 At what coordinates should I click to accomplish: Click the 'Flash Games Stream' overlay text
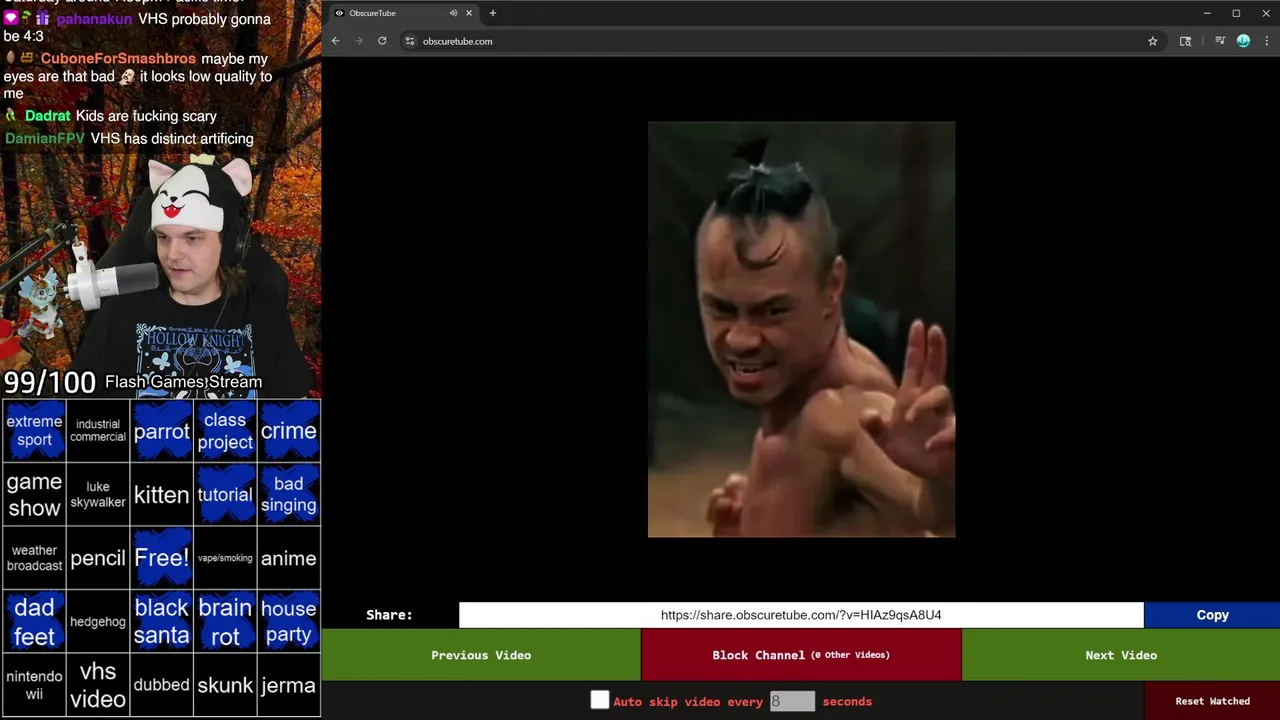(183, 382)
